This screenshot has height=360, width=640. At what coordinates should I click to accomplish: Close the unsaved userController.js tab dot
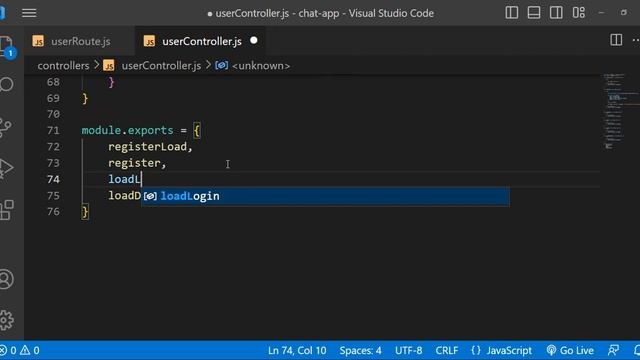253,41
